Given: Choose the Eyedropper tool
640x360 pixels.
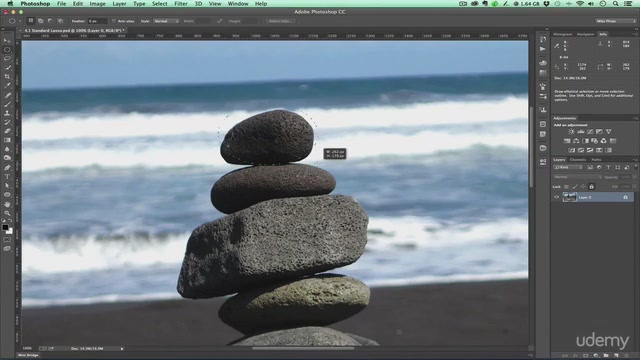Looking at the screenshot, I should [x=7, y=86].
